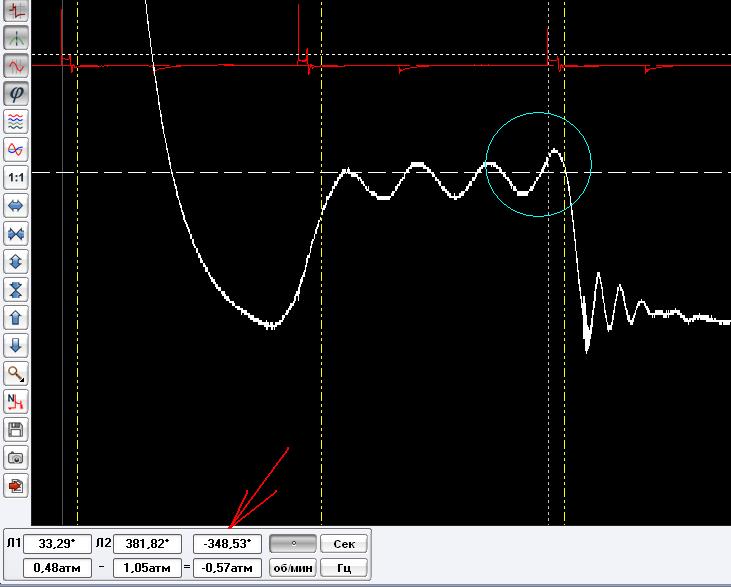Shift the waveform down with blue down arrow
Image resolution: width=731 pixels, height=587 pixels.
[x=16, y=345]
